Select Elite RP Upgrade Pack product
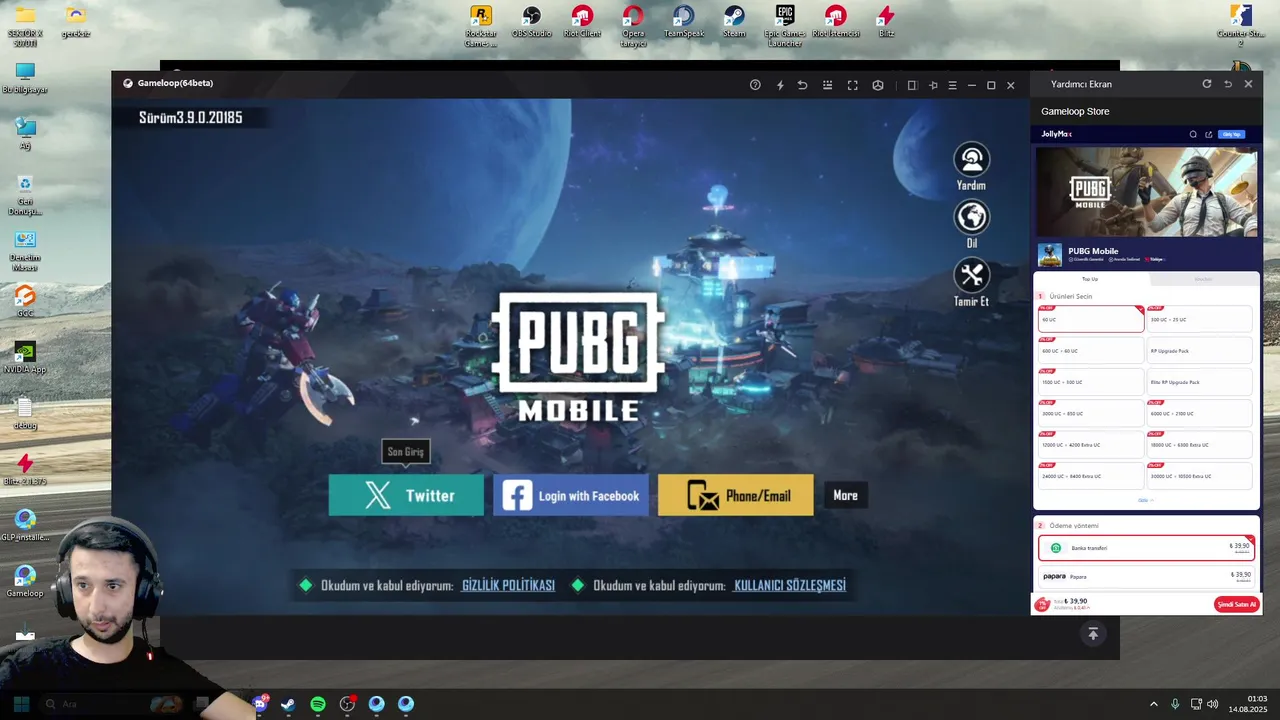1280x720 pixels. point(1199,382)
